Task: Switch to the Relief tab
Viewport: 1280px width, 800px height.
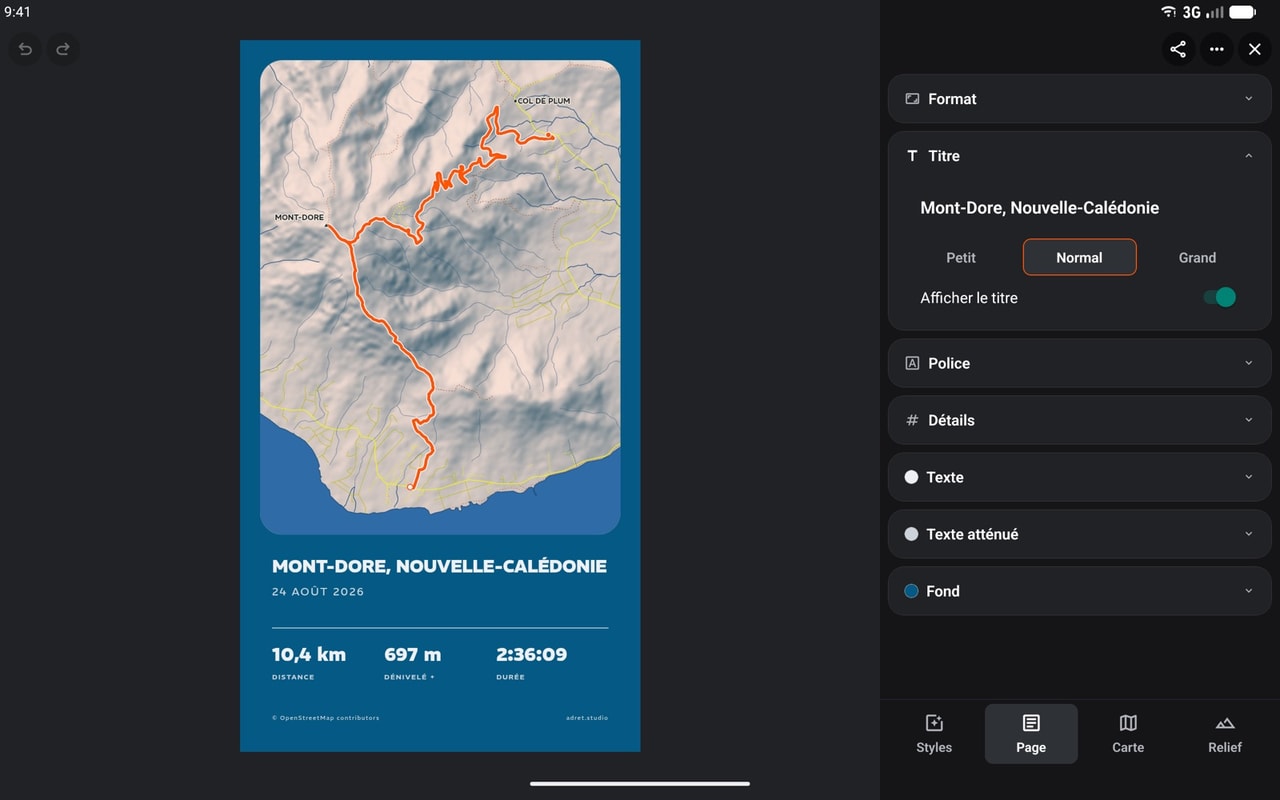Action: (1225, 734)
